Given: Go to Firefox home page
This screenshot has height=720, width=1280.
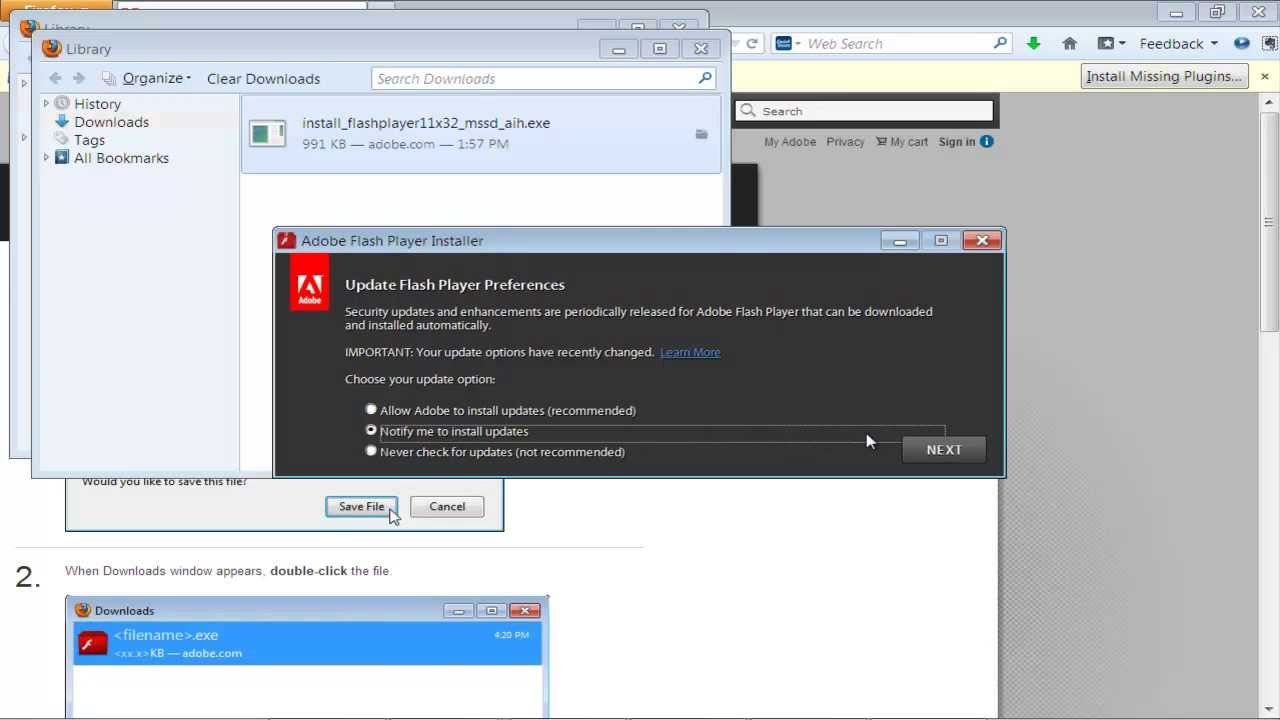Looking at the screenshot, I should pos(1069,43).
